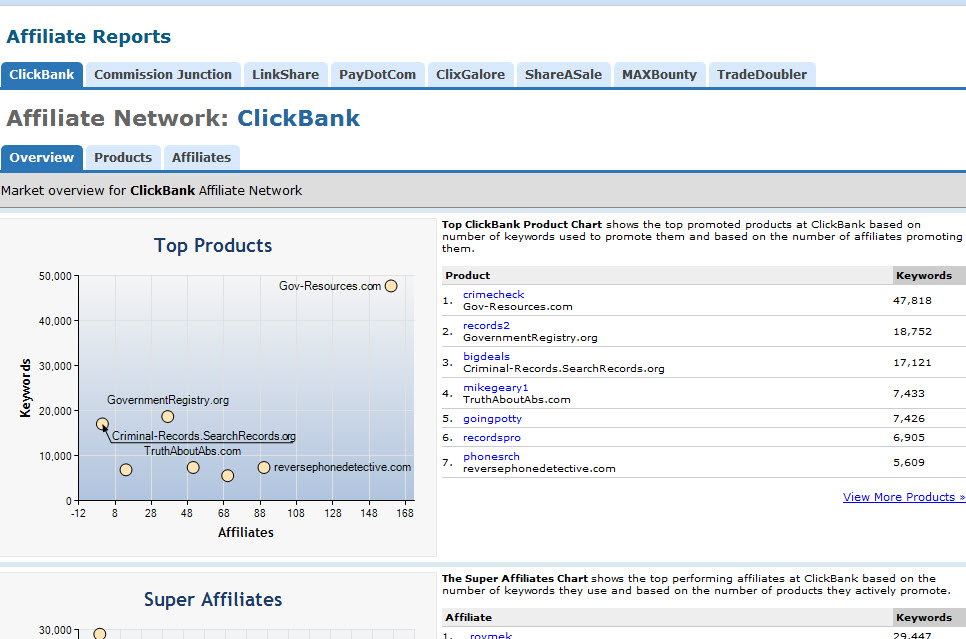Switch to Commission Junction tab

[163, 75]
